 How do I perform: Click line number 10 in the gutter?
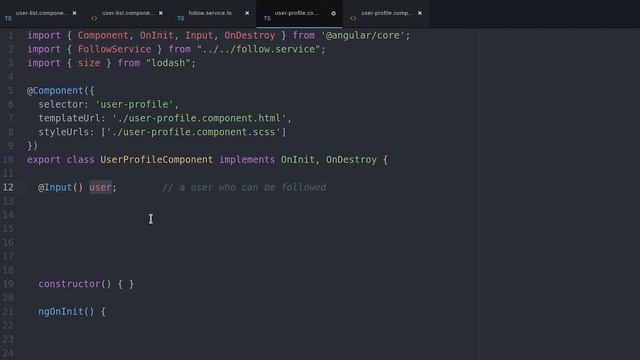[8, 160]
